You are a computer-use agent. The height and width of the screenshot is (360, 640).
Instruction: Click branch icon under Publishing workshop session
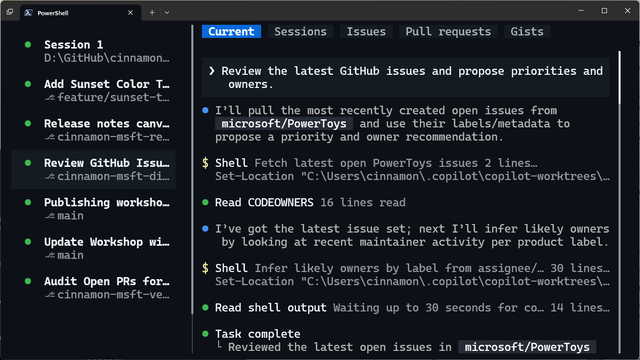[x=50, y=216]
